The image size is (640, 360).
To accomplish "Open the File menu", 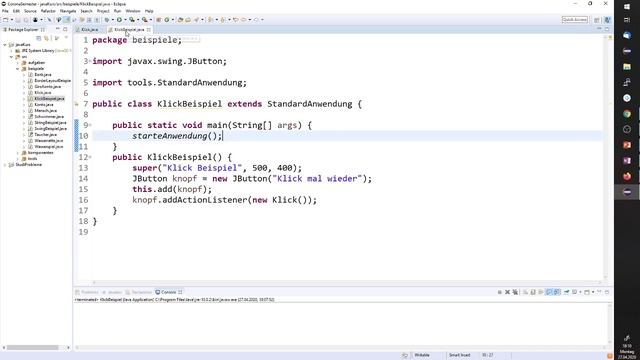I will 5,11.
